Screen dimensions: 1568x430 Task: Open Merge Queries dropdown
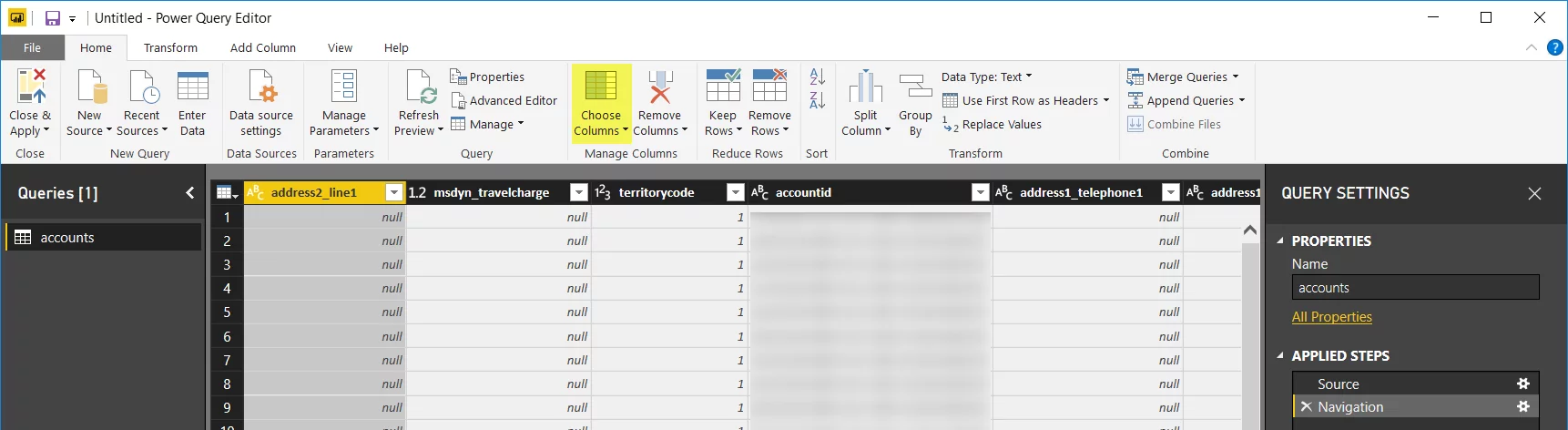1236,77
